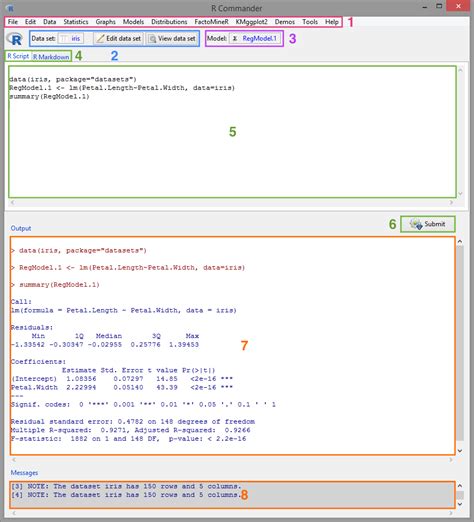Open the Models menu
474x522 pixels.
[133, 22]
